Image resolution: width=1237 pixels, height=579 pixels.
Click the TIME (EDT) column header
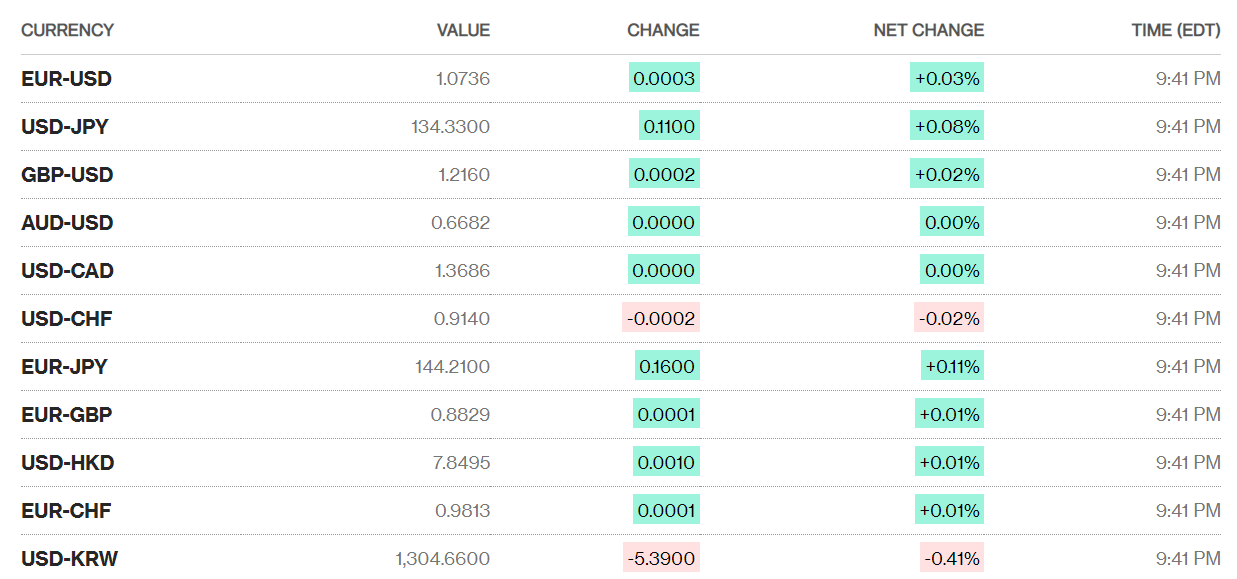[1175, 30]
